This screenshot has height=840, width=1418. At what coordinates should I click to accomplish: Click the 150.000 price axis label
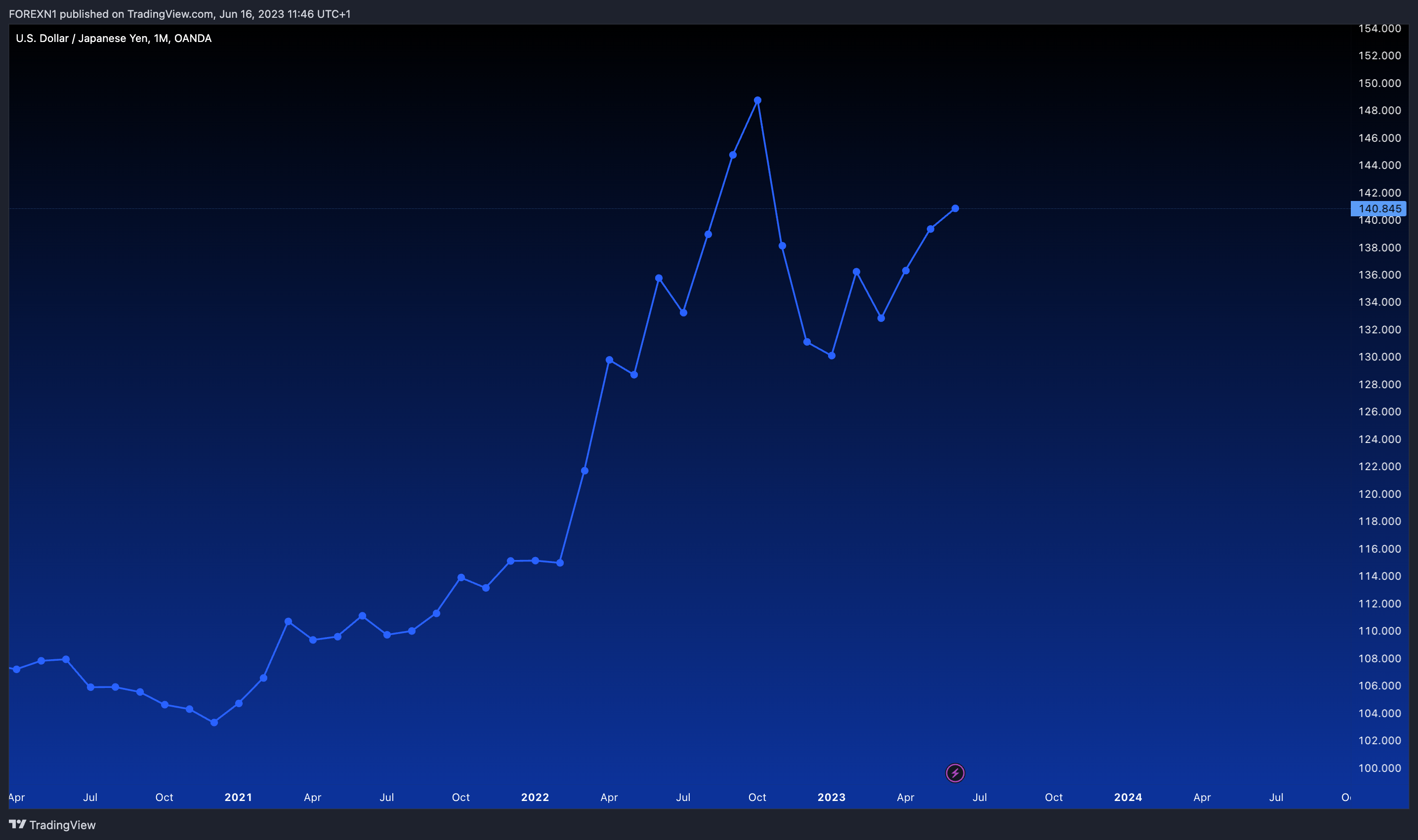point(1379,83)
